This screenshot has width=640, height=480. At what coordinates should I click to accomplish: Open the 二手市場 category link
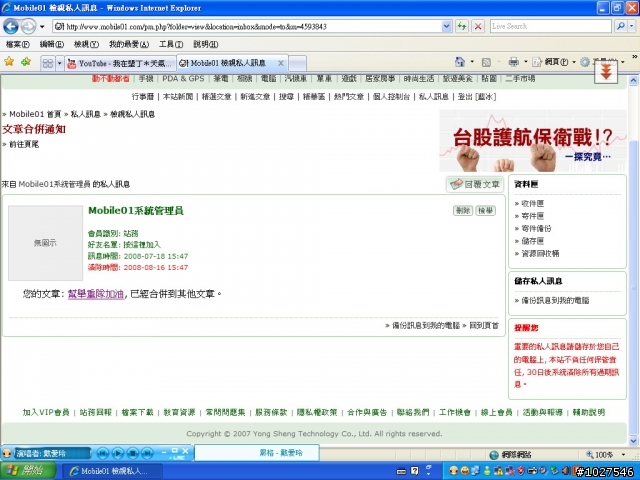click(x=520, y=78)
